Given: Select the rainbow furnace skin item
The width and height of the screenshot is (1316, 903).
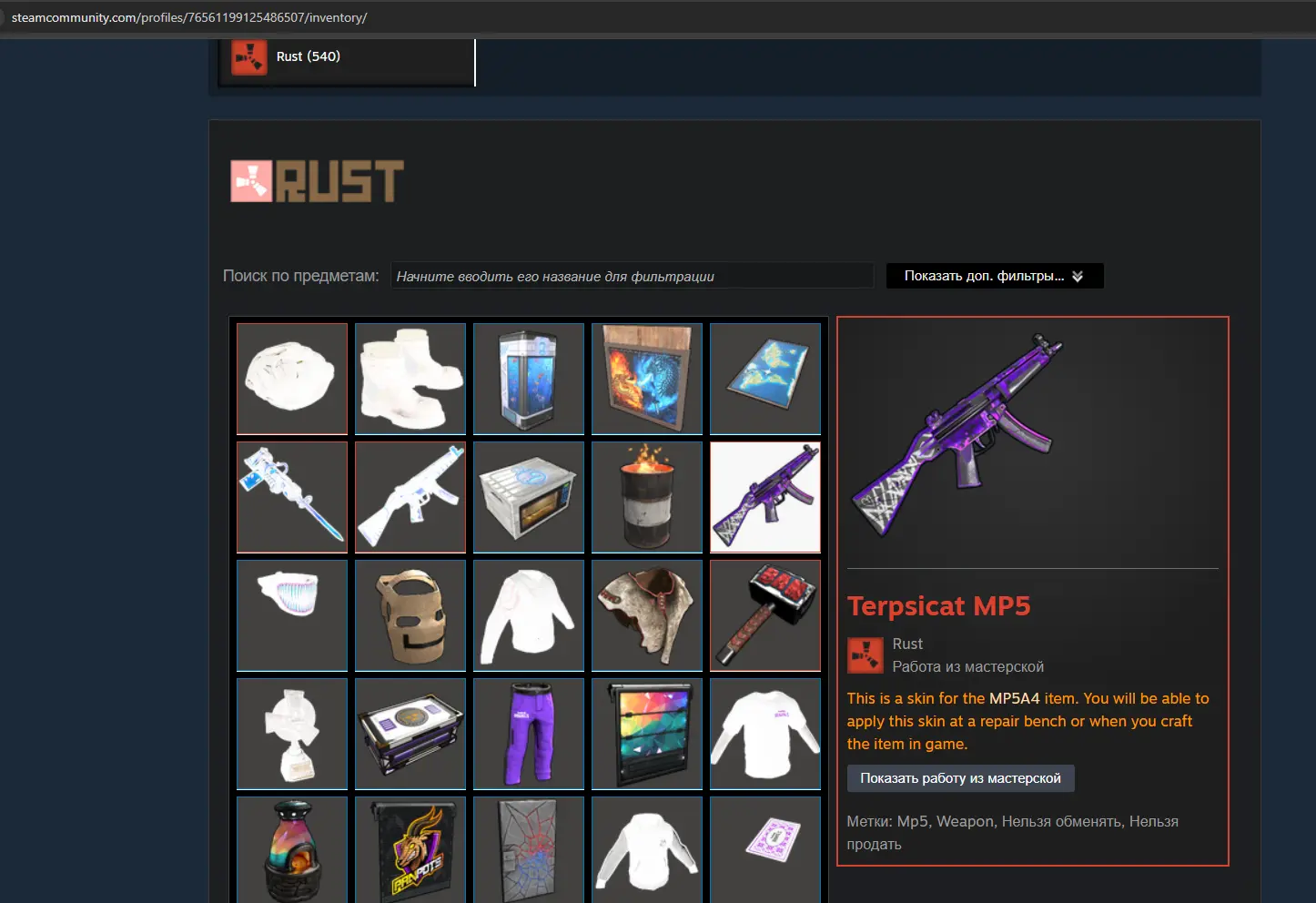Looking at the screenshot, I should coord(292,849).
